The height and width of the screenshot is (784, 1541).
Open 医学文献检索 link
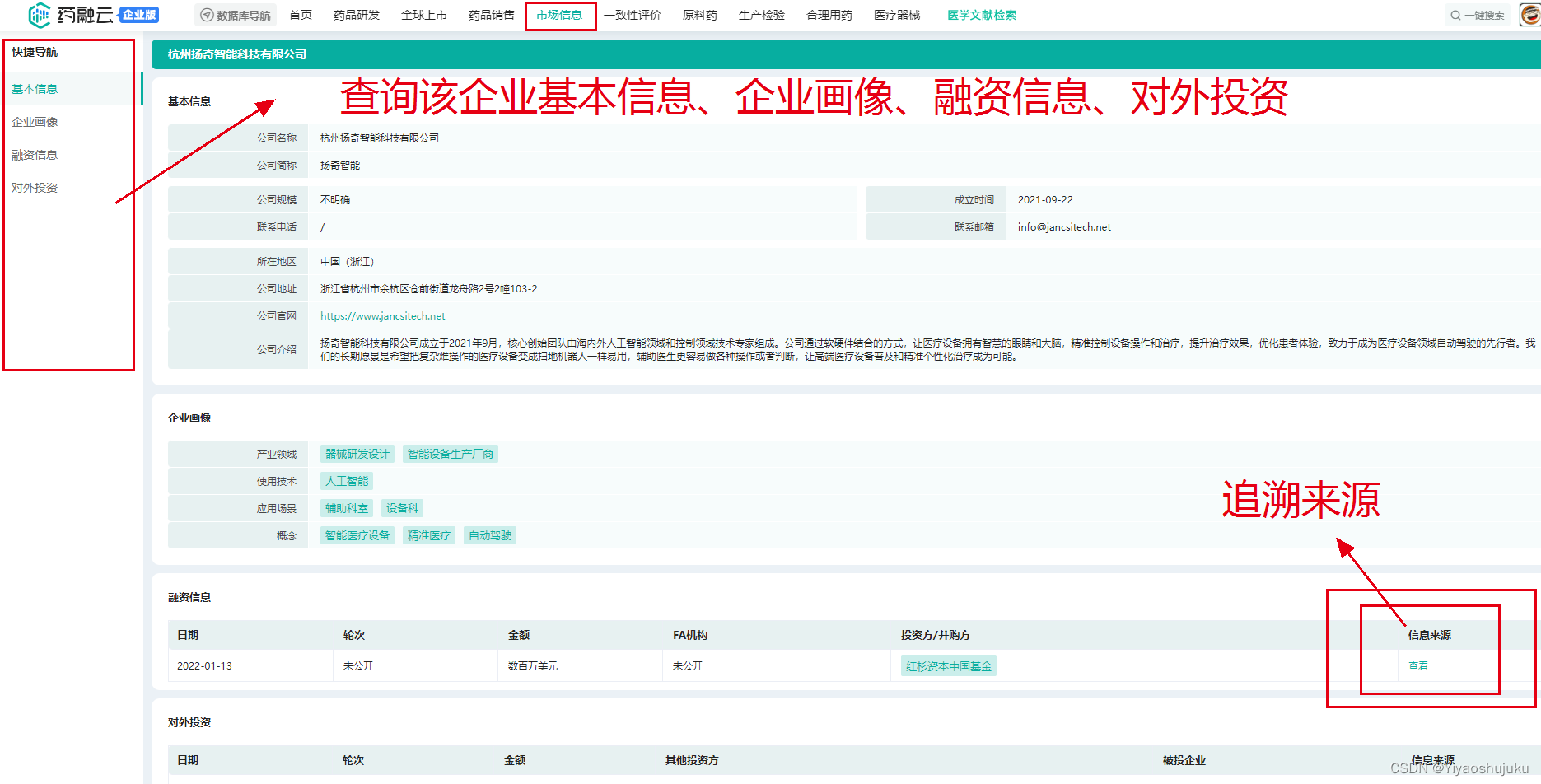982,15
